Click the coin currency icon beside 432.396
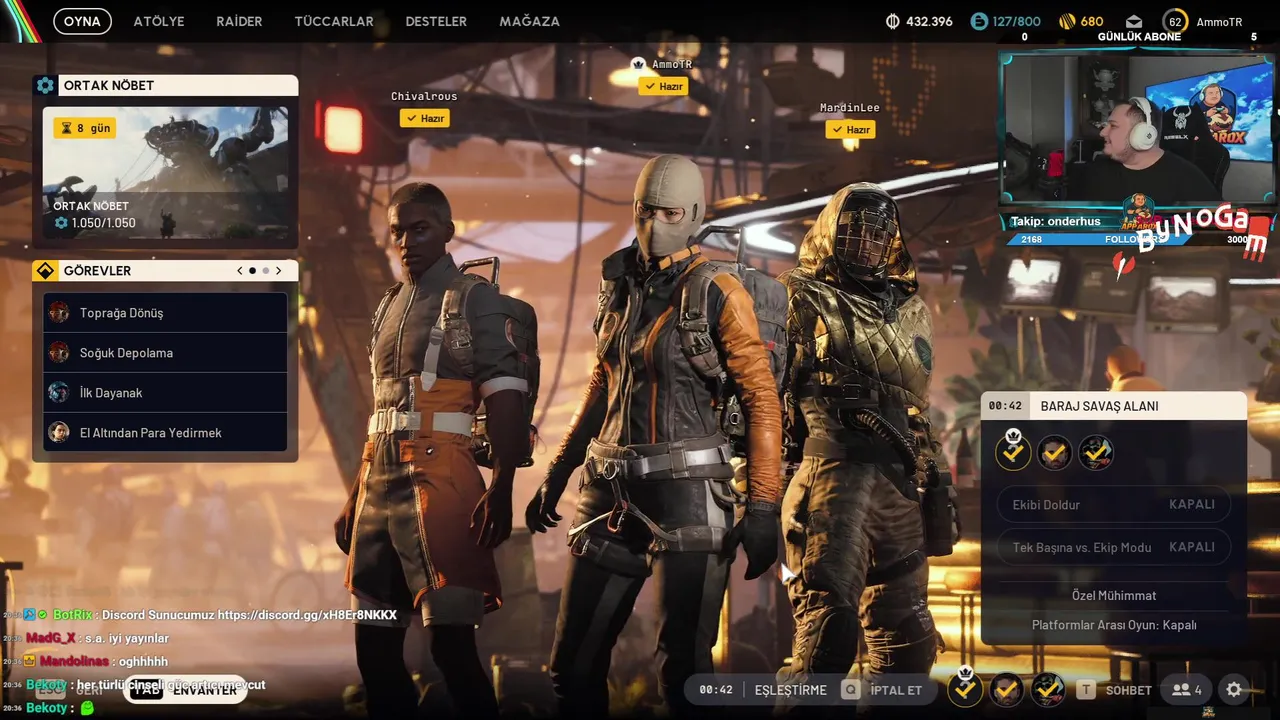The height and width of the screenshot is (720, 1280). pos(893,21)
